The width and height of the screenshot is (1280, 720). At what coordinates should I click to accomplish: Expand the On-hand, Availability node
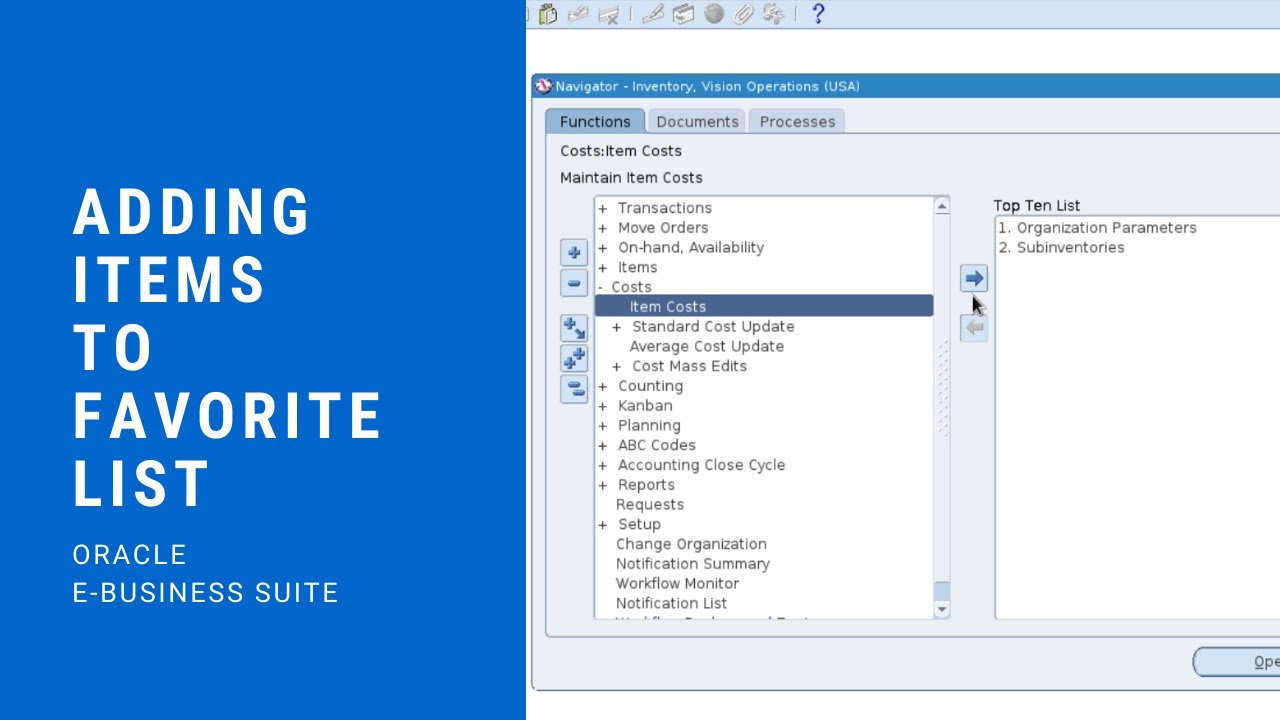click(x=603, y=248)
